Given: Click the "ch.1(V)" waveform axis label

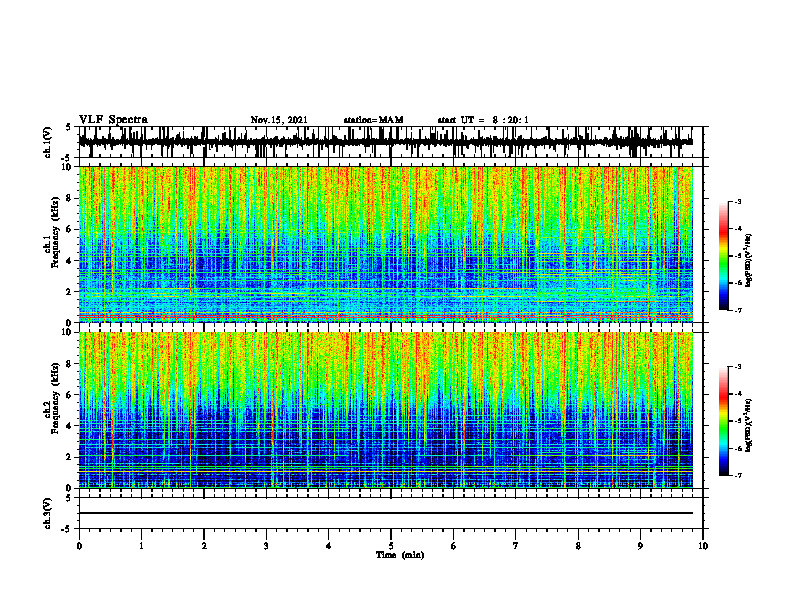Looking at the screenshot, I should click(x=48, y=142).
